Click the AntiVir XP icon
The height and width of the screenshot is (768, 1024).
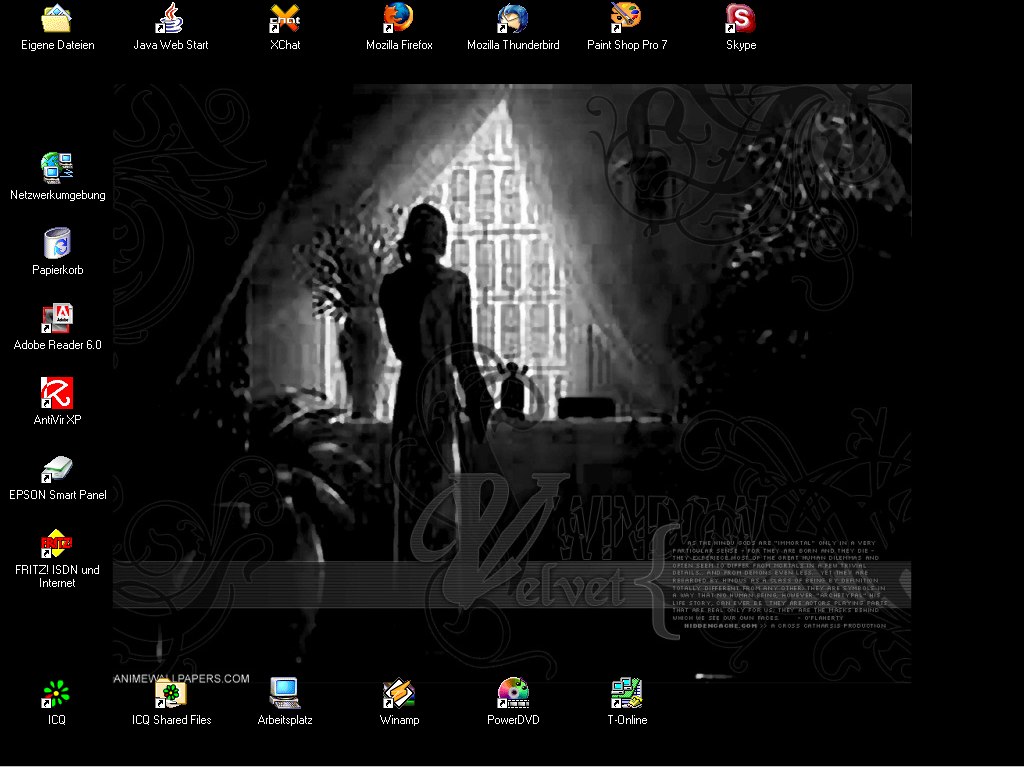57,394
